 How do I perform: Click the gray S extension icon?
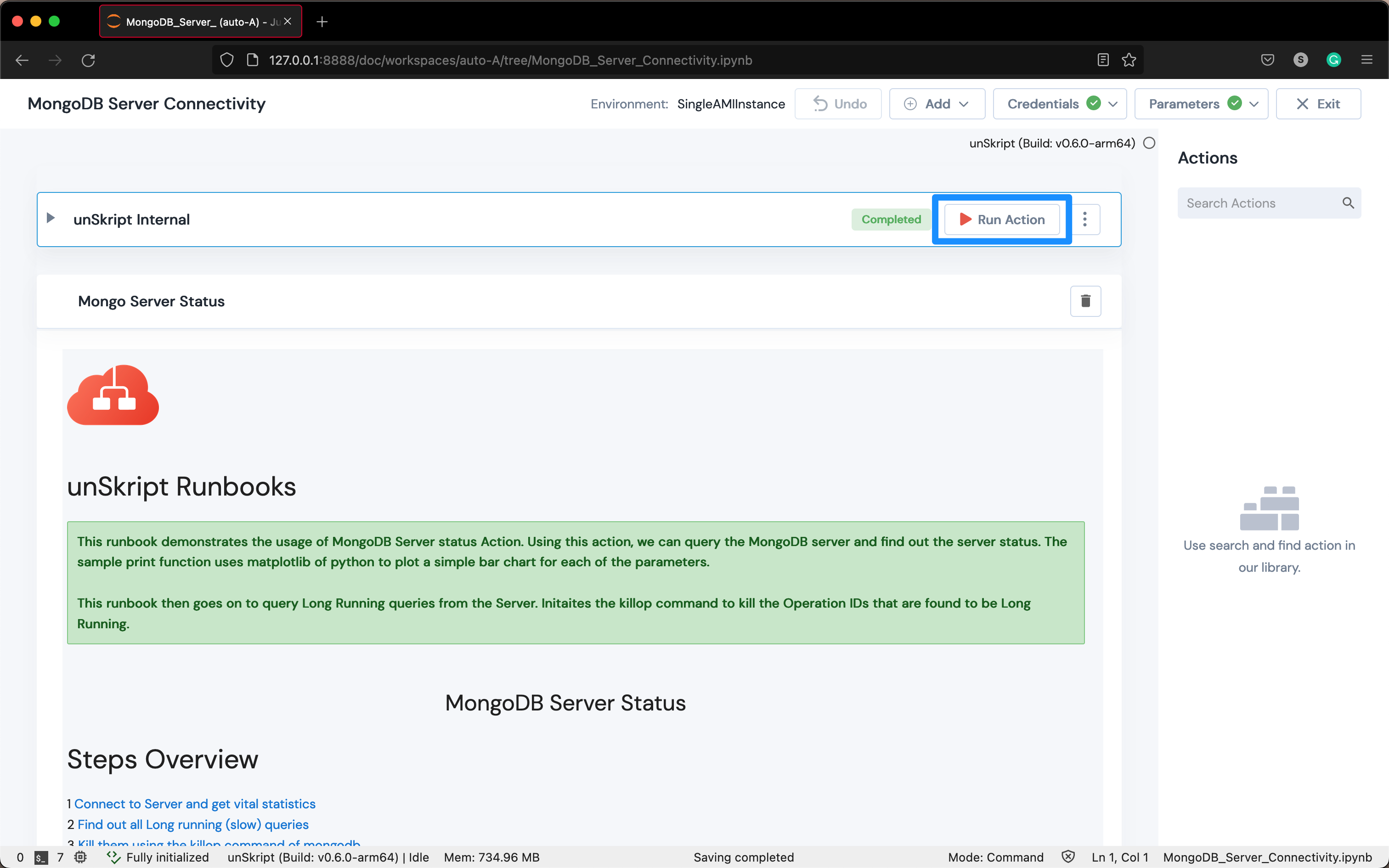[1301, 60]
